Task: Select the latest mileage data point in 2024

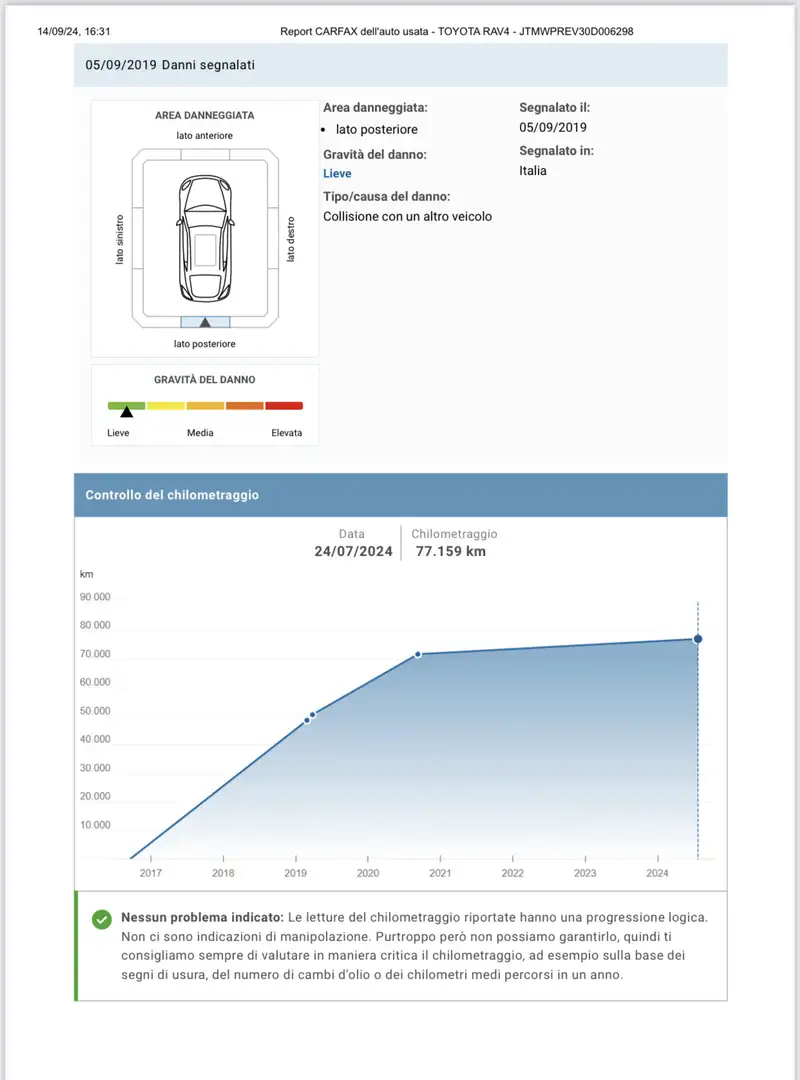Action: pyautogui.click(x=698, y=639)
